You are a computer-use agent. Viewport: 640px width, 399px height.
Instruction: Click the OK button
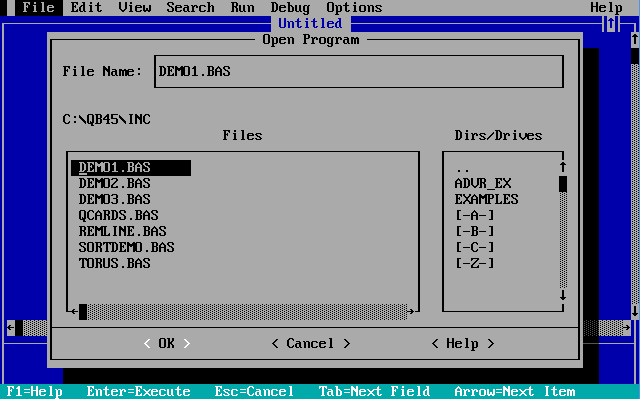coord(167,344)
